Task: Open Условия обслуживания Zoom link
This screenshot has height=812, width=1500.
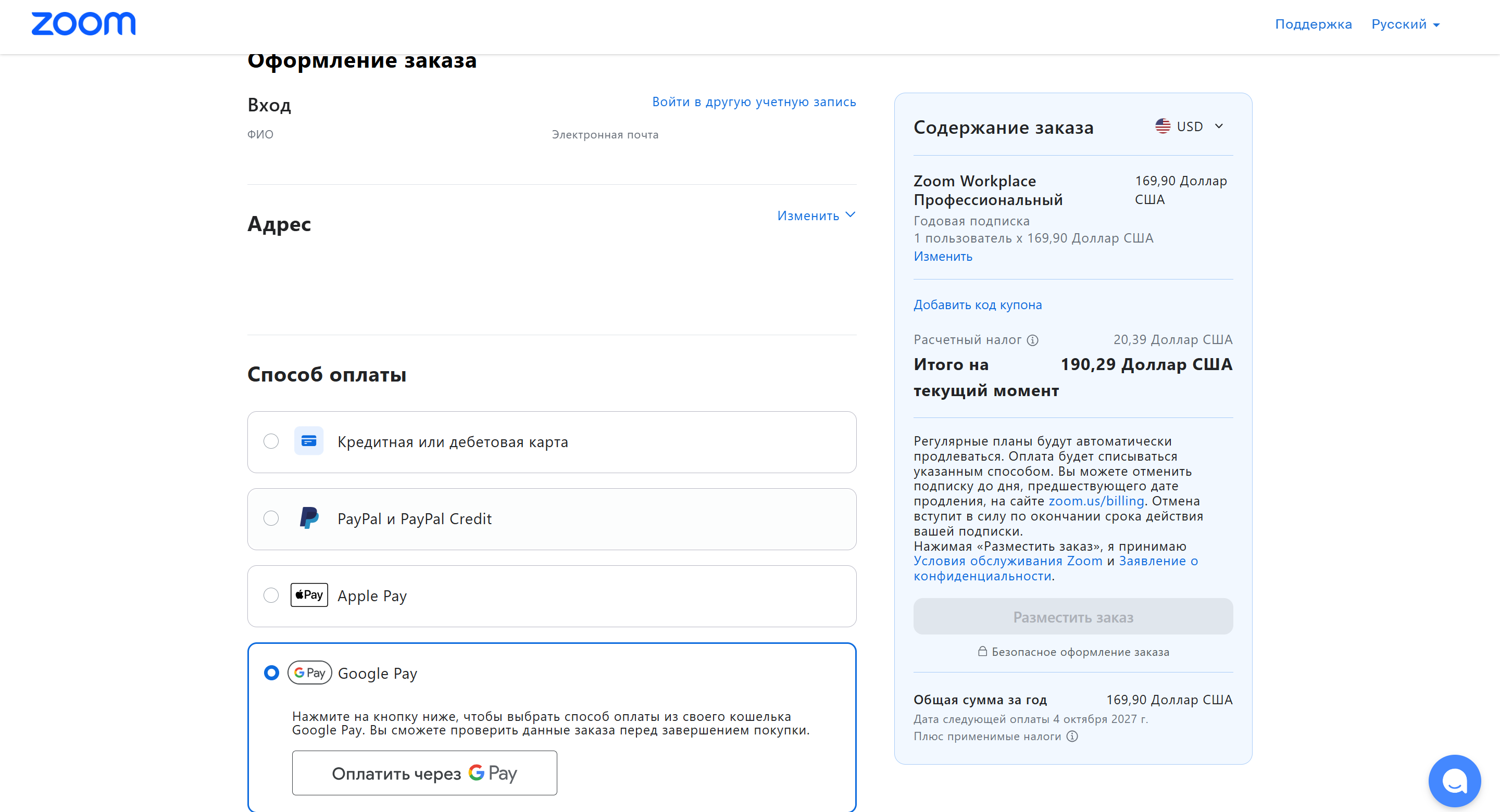Action: pos(1008,561)
